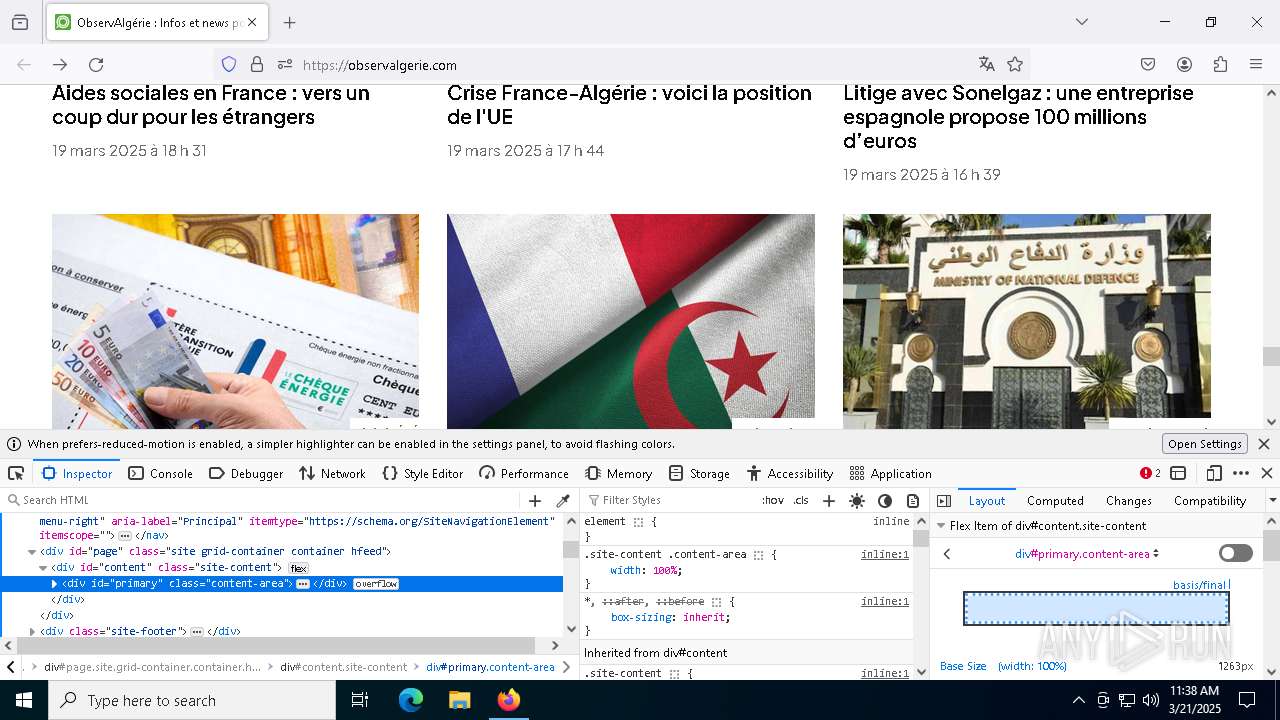Dismiss the reduced-motion notification bar
The image size is (1280, 720).
click(x=1264, y=444)
